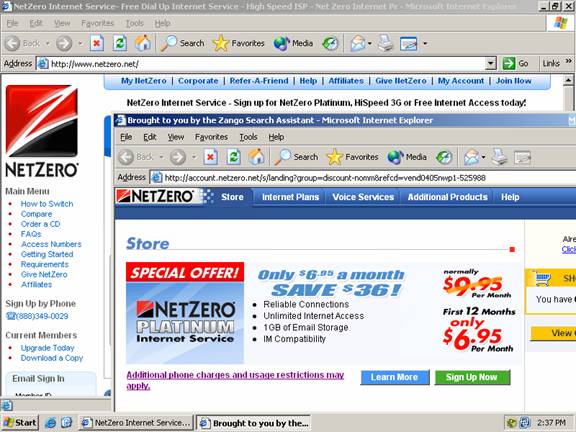The height and width of the screenshot is (432, 576).
Task: Expand Edit dropdown arrow in main toolbar
Action: tap(425, 43)
